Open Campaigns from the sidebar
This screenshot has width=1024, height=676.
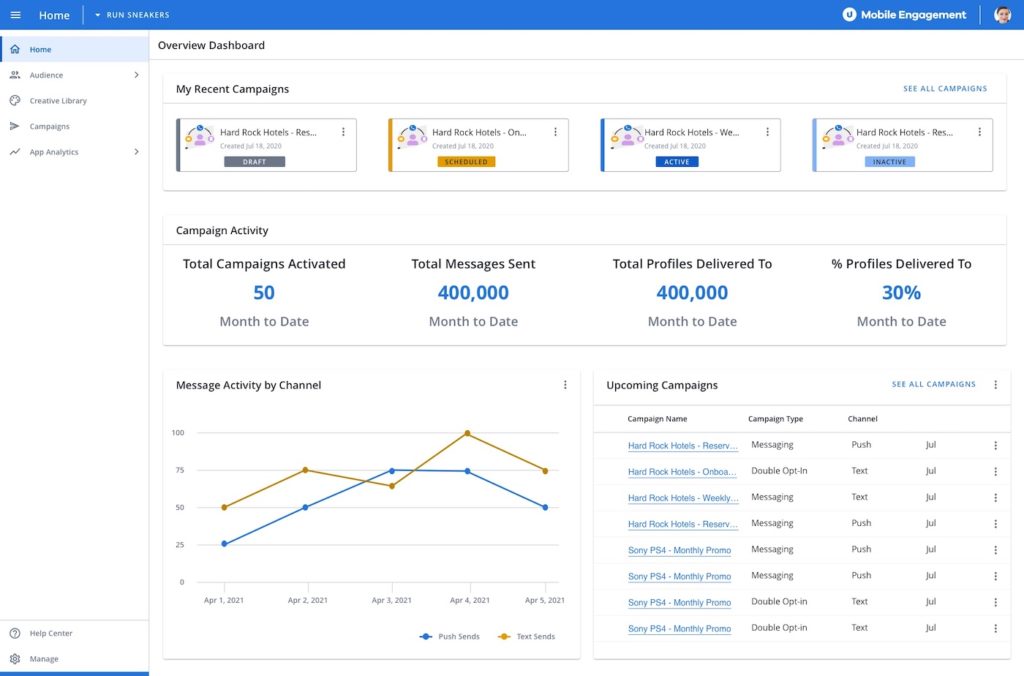click(49, 126)
